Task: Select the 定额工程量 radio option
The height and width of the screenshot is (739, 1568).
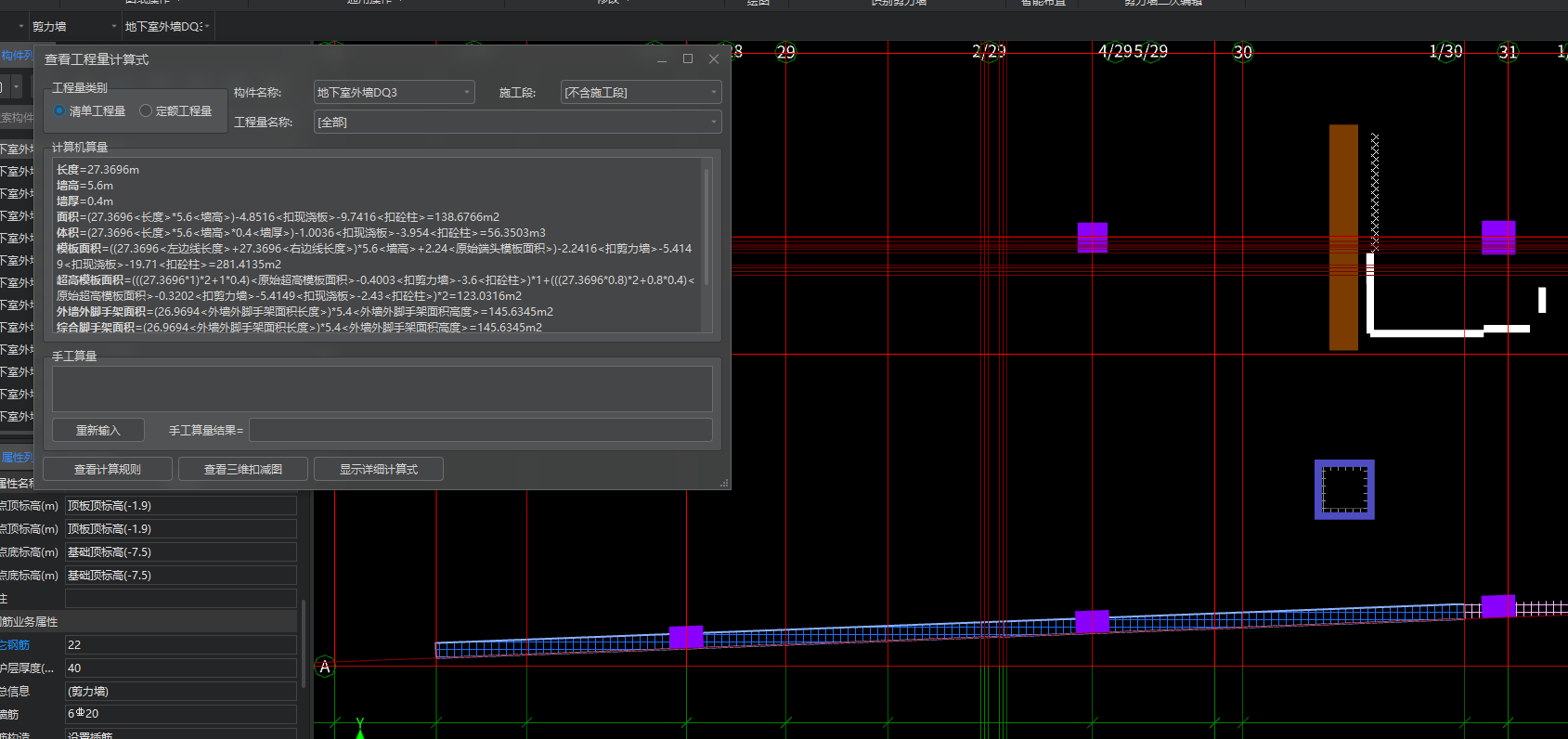Action: (175, 111)
